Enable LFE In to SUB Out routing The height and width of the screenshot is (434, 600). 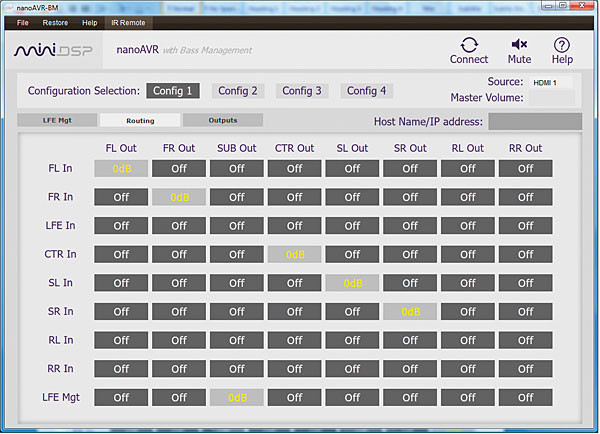[x=236, y=226]
